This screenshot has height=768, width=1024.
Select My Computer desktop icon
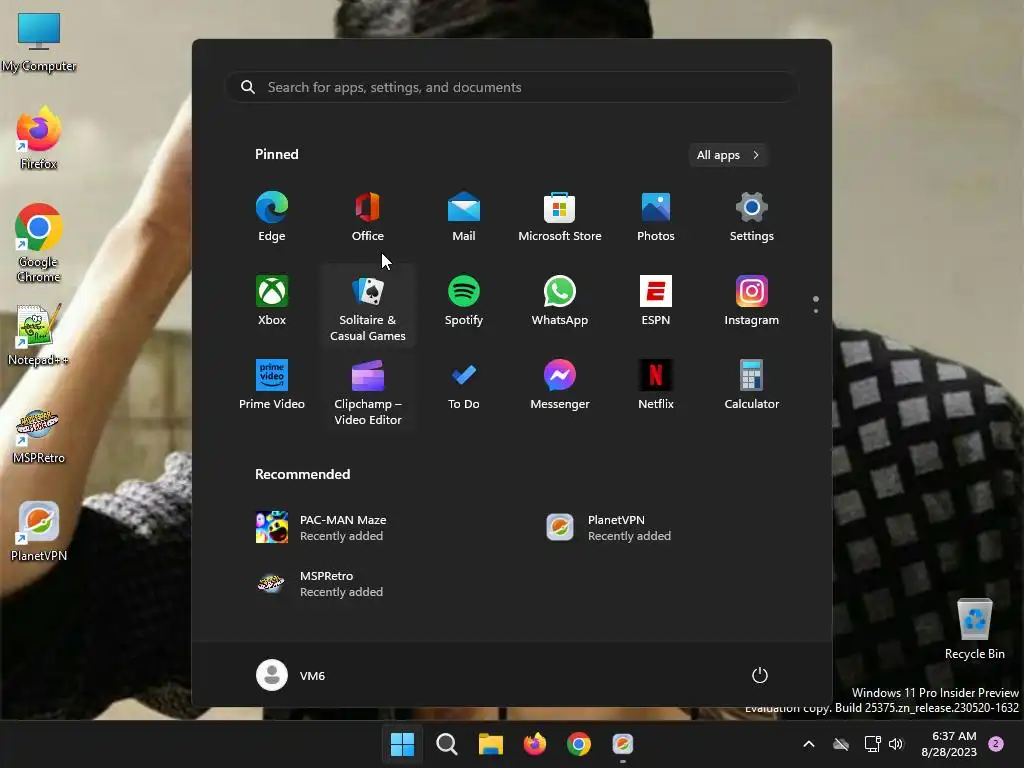(39, 42)
